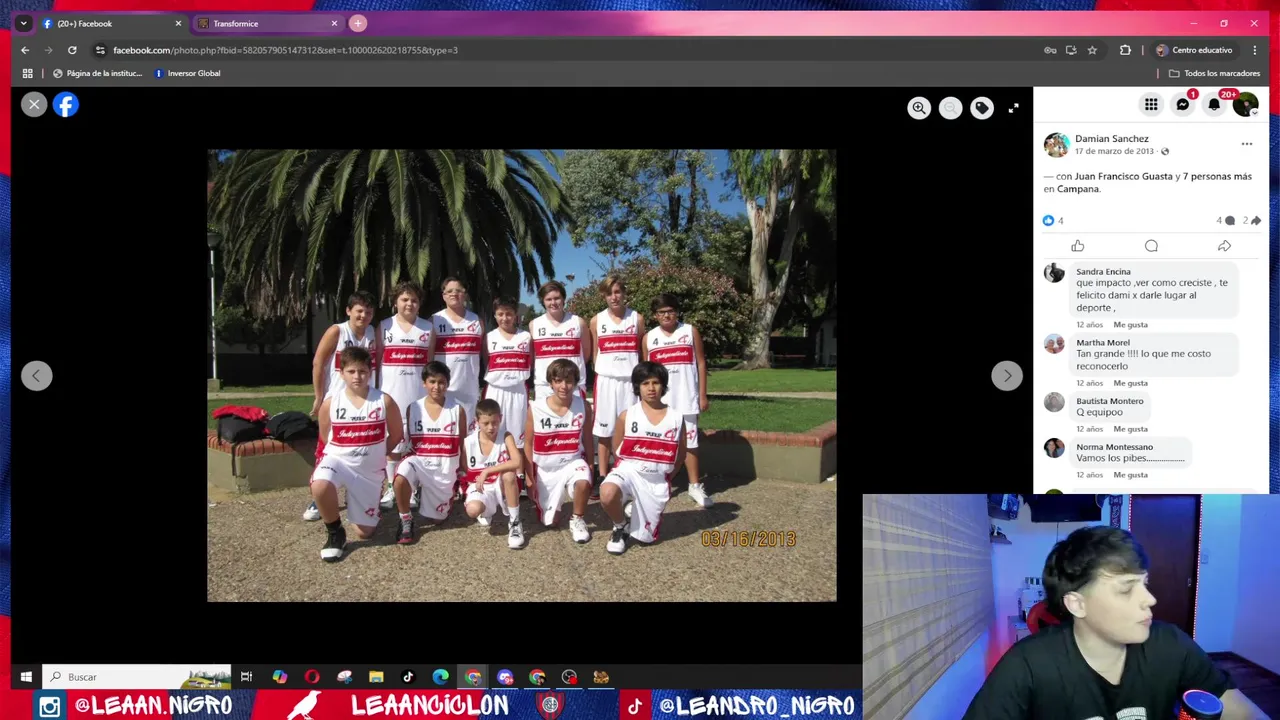1280x720 pixels.
Task: Reload the current page
Action: click(72, 50)
